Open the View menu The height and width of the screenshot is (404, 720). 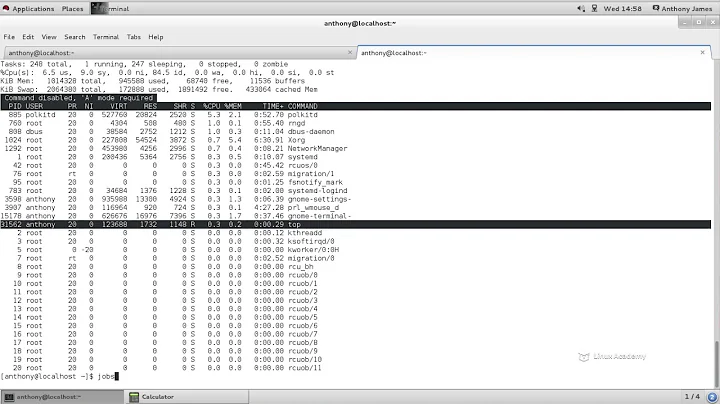(x=49, y=37)
